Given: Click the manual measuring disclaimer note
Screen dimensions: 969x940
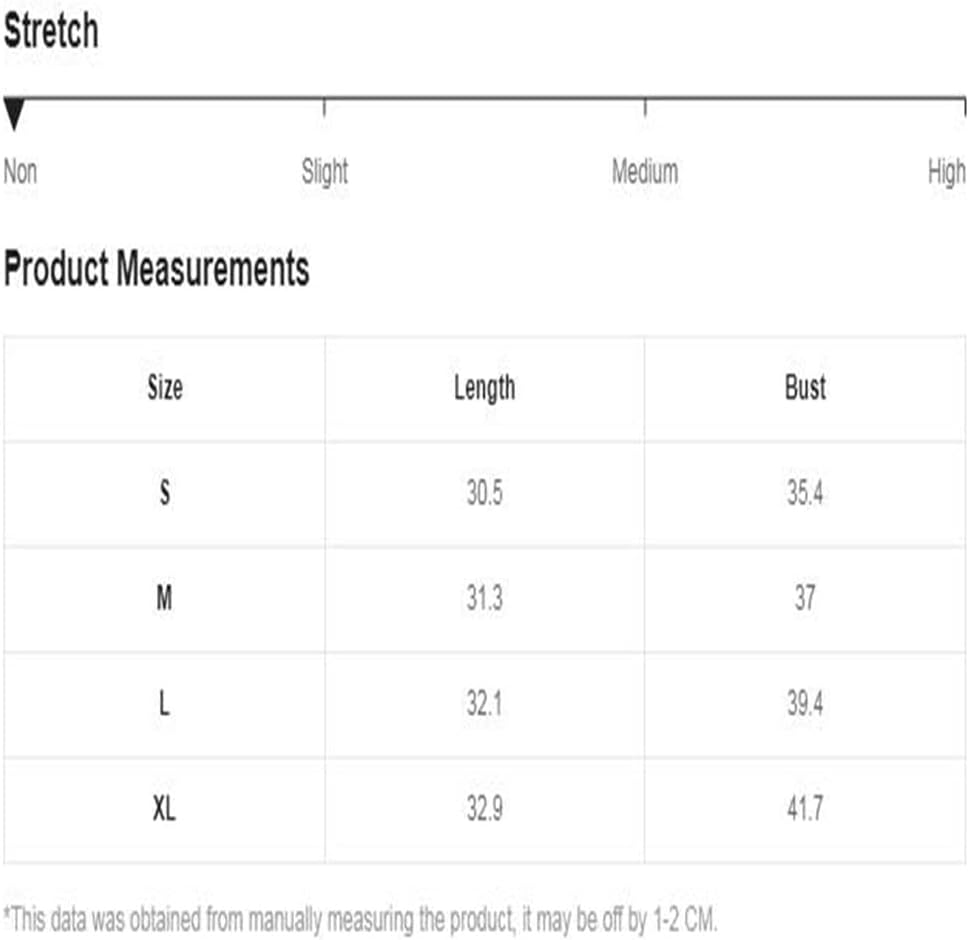Looking at the screenshot, I should tap(360, 920).
